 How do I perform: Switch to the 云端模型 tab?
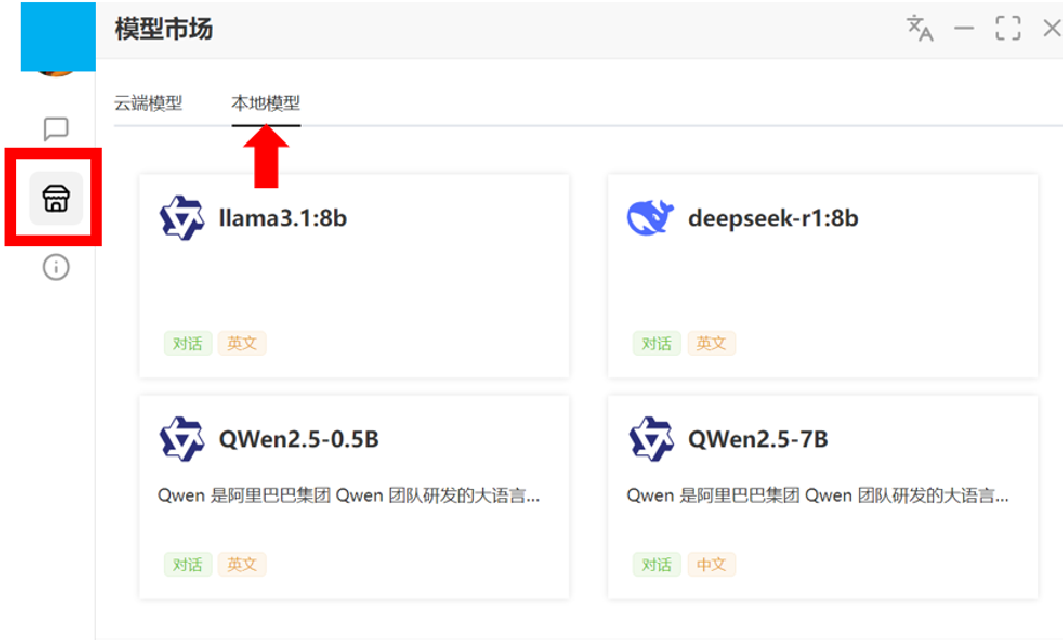click(x=148, y=103)
